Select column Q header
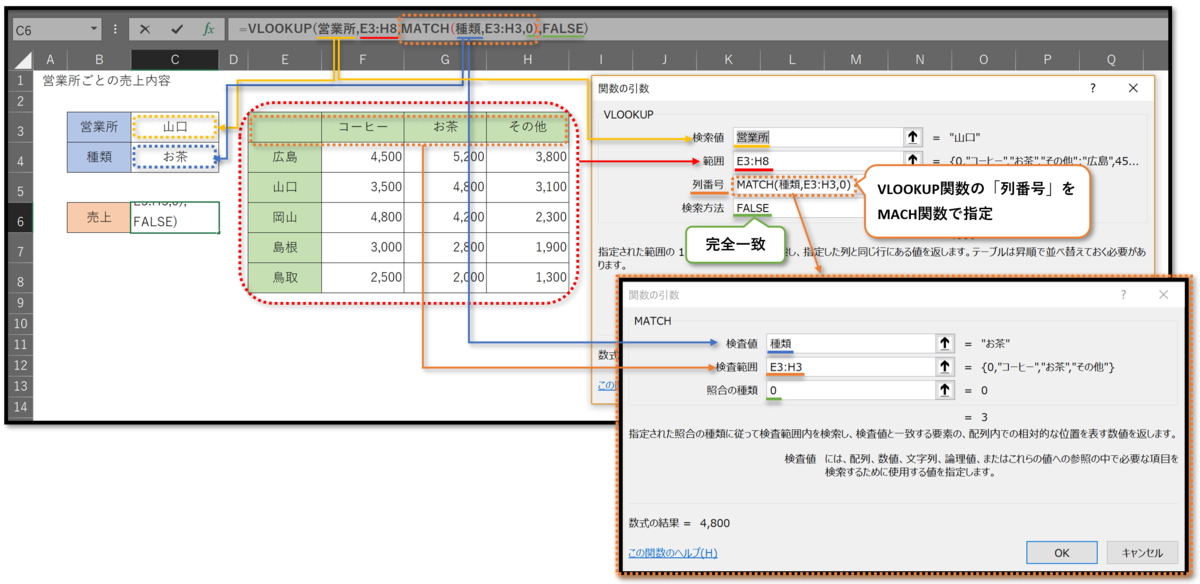The height and width of the screenshot is (584, 1200). [x=1110, y=60]
